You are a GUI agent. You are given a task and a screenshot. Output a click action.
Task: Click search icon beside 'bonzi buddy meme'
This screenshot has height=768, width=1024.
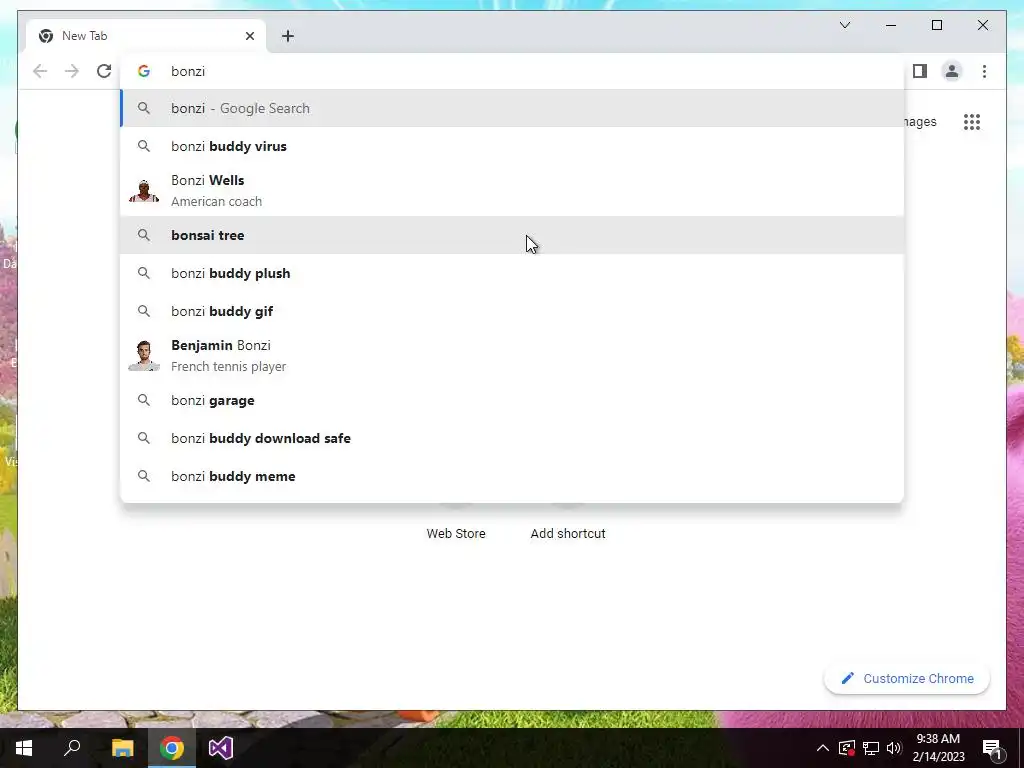[144, 476]
